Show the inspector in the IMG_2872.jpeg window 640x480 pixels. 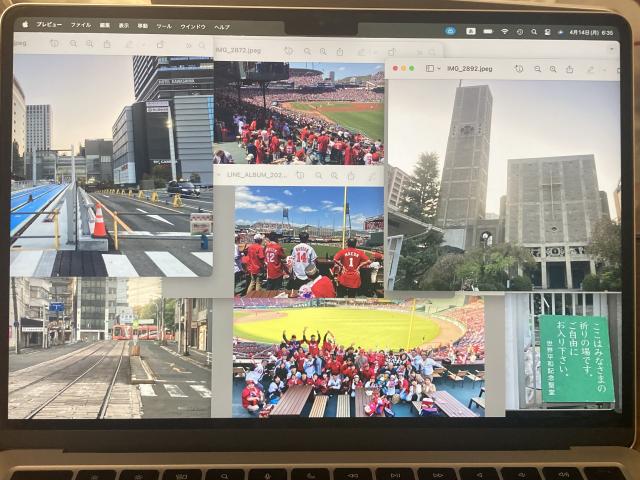click(x=289, y=51)
